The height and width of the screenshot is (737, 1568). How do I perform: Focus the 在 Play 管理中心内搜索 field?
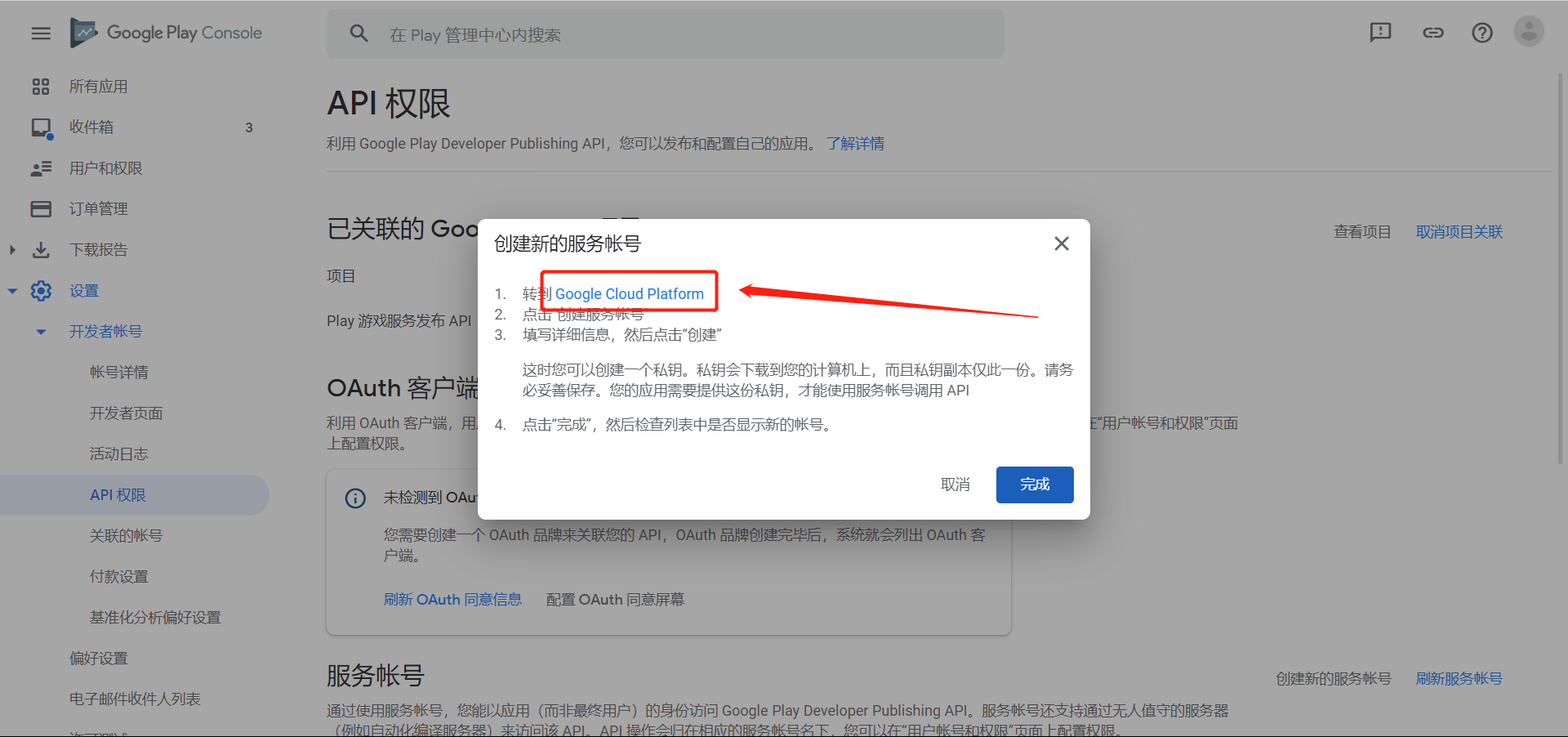point(666,33)
